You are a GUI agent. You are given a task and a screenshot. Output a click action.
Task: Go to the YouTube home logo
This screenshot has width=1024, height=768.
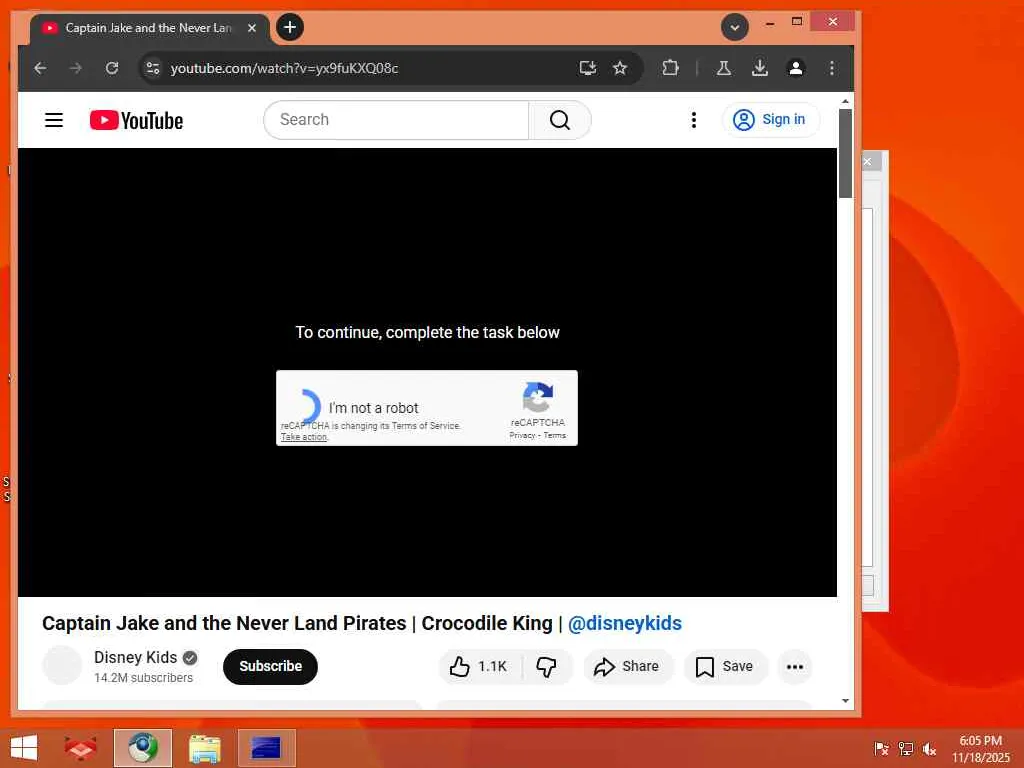(x=136, y=120)
